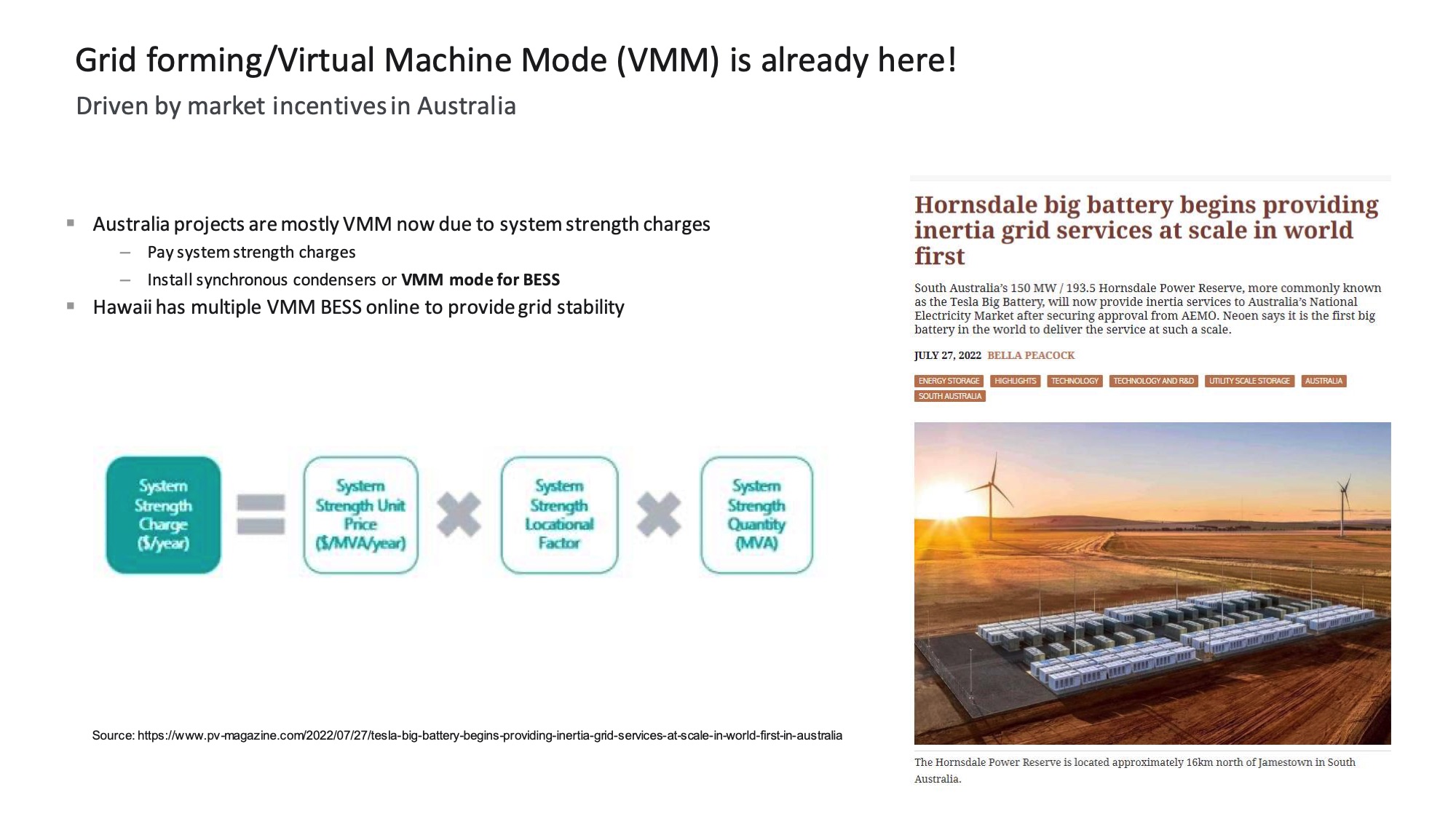Click the Hornsdale battery farm photo
1456x819 pixels.
click(1152, 582)
